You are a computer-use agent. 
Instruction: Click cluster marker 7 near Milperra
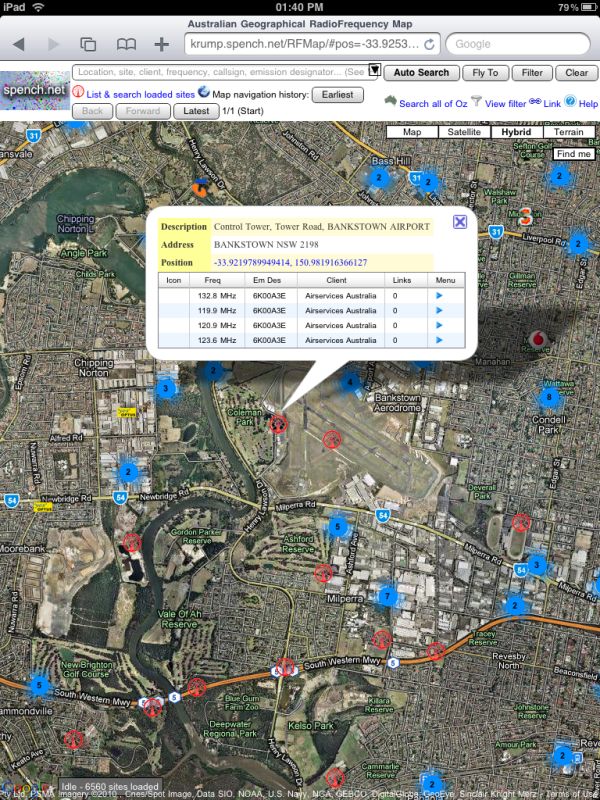click(x=388, y=595)
